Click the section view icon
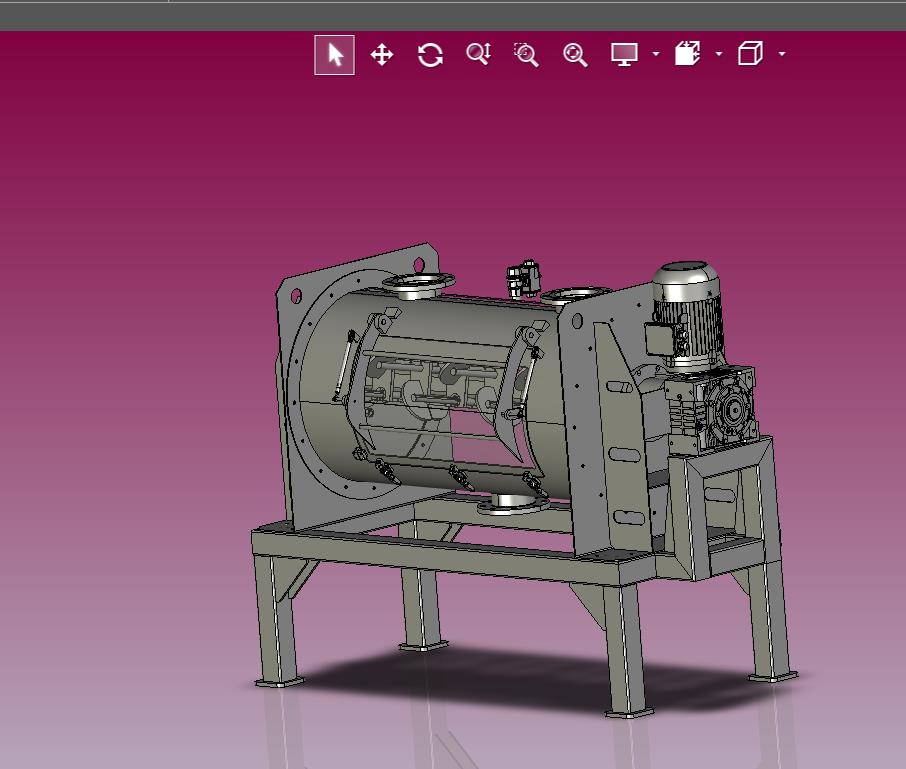This screenshot has width=906, height=769. tap(688, 53)
